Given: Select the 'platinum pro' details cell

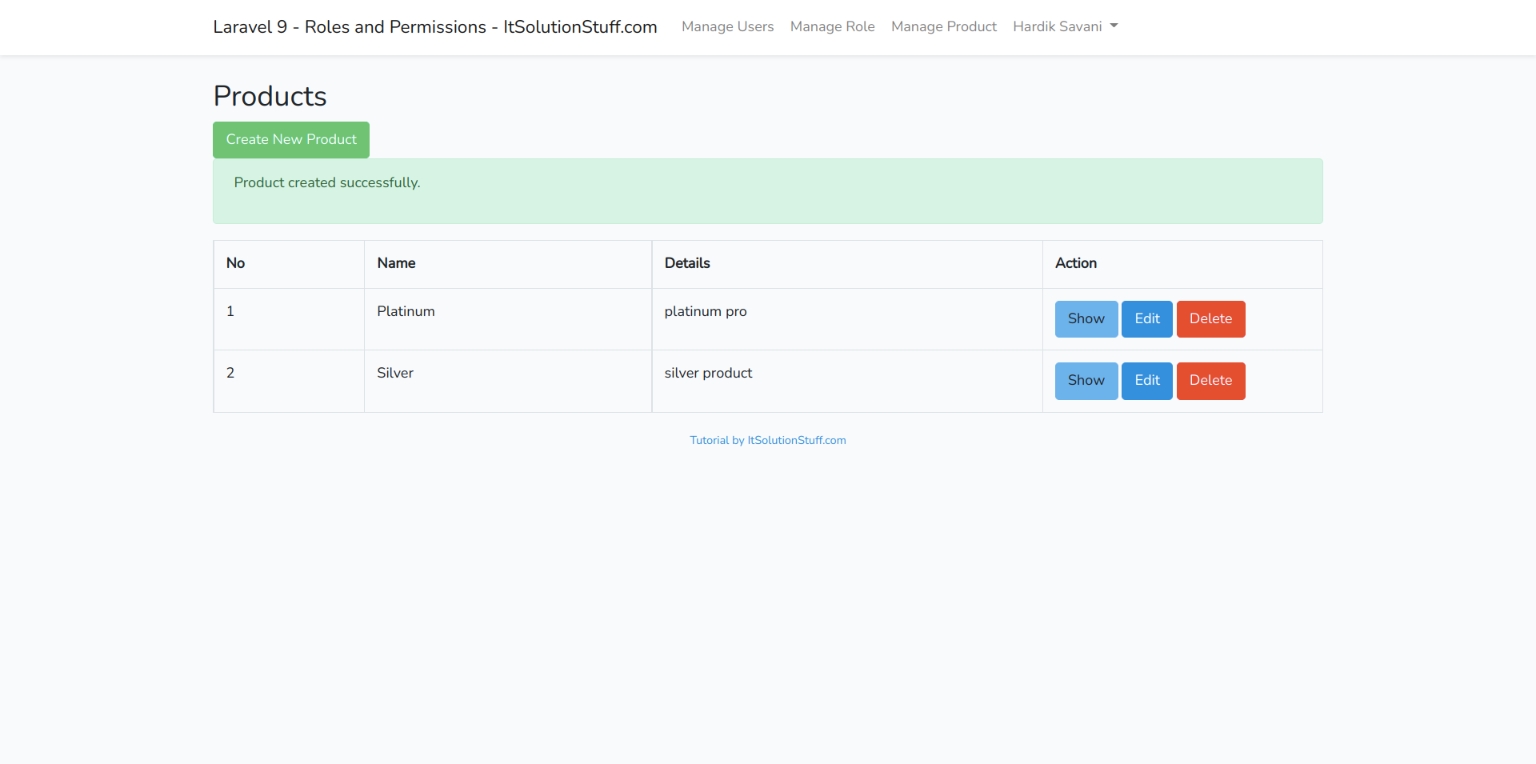Looking at the screenshot, I should pos(705,312).
